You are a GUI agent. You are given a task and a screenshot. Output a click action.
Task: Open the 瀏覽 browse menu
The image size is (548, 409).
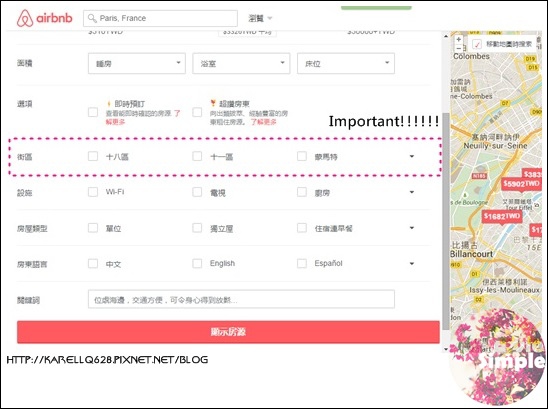[260, 18]
